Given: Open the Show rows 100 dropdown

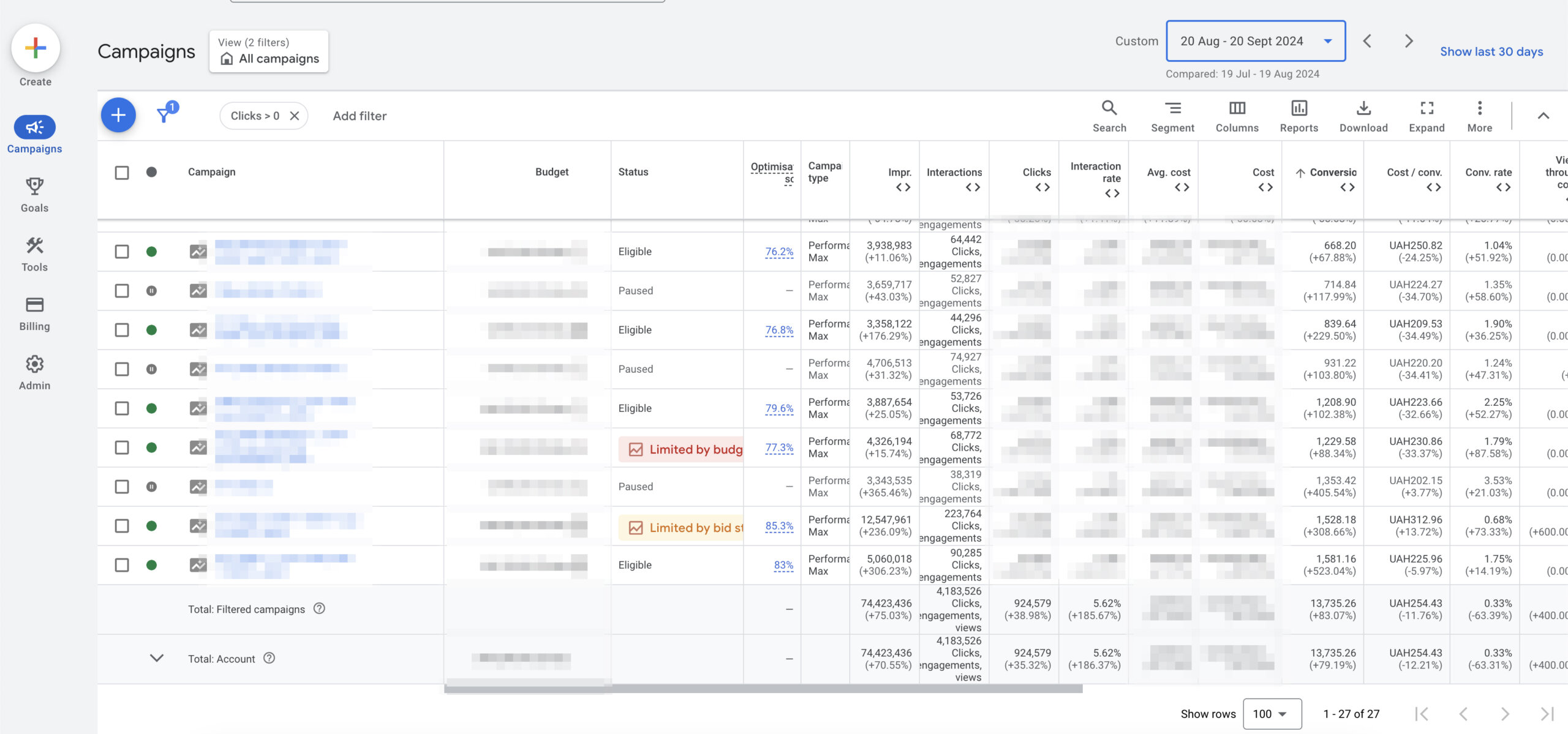Looking at the screenshot, I should [1272, 714].
